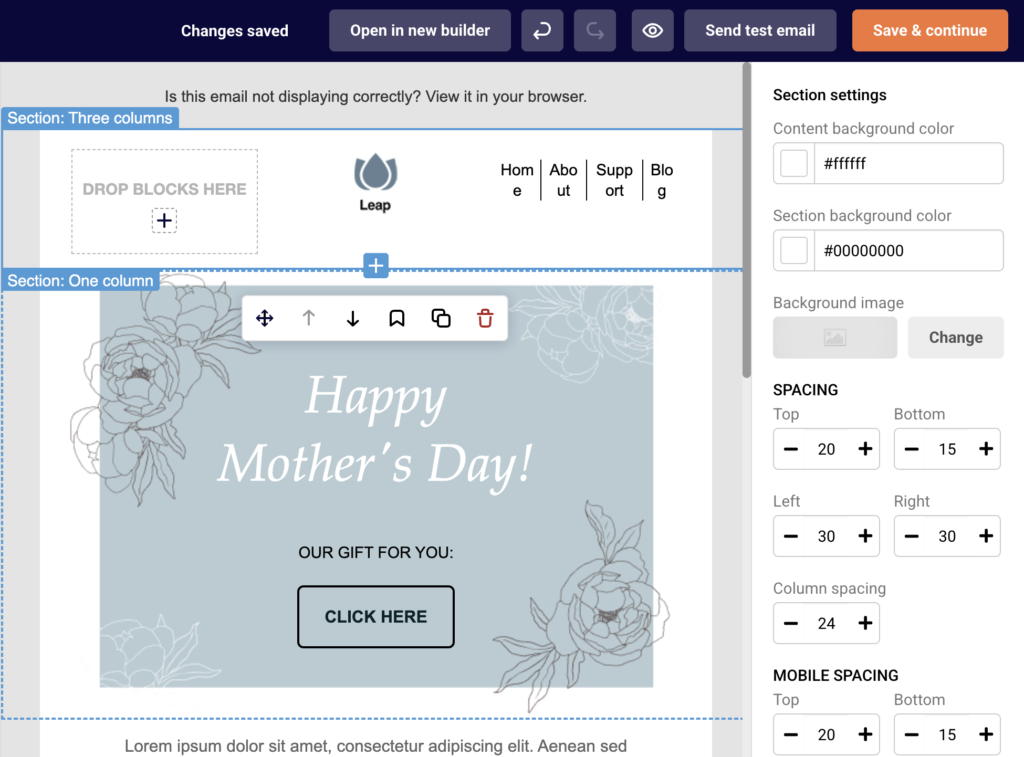
Task: Click the move block crosshair icon
Action: pos(264,318)
